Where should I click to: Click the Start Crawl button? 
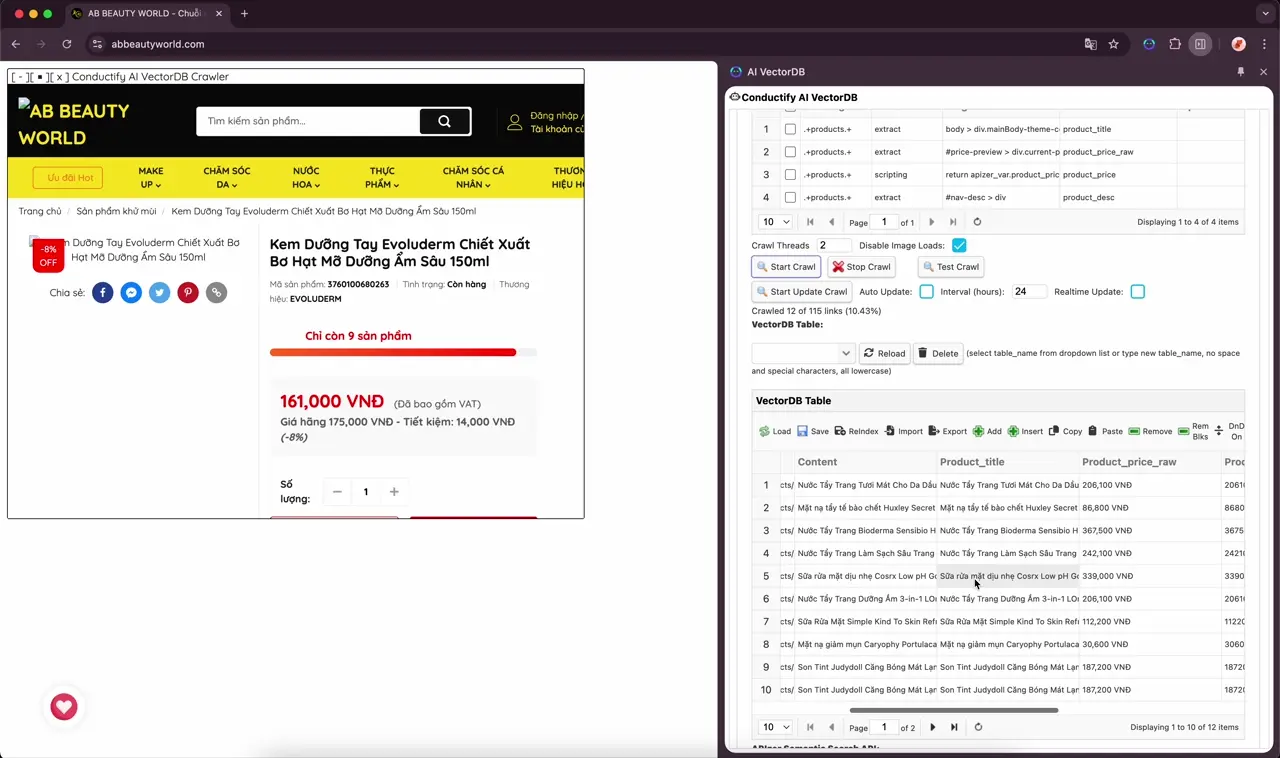[786, 267]
